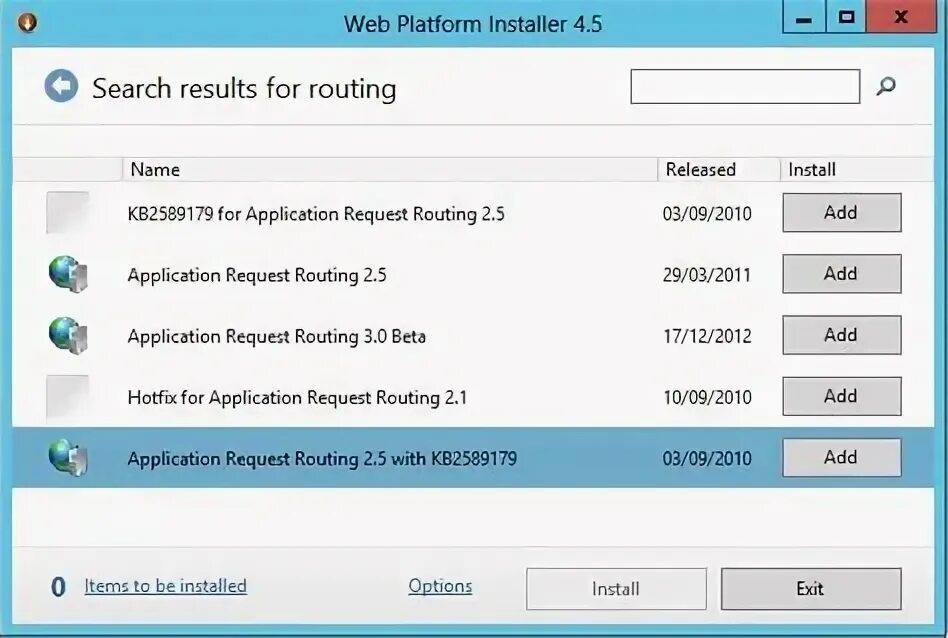This screenshot has height=638, width=948.
Task: Select the row KB2589179 for Application Request Routing 2.5
Action: 473,213
